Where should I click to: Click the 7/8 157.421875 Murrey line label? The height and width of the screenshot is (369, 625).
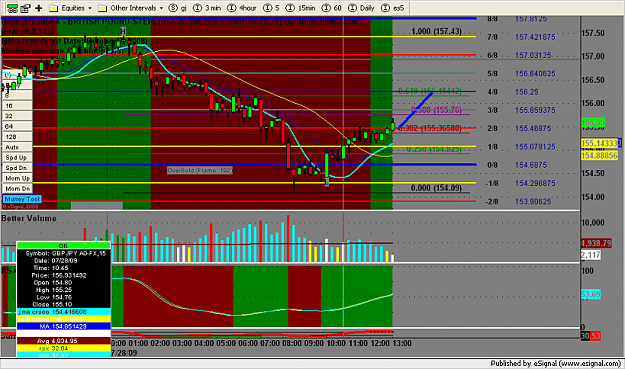(521, 37)
